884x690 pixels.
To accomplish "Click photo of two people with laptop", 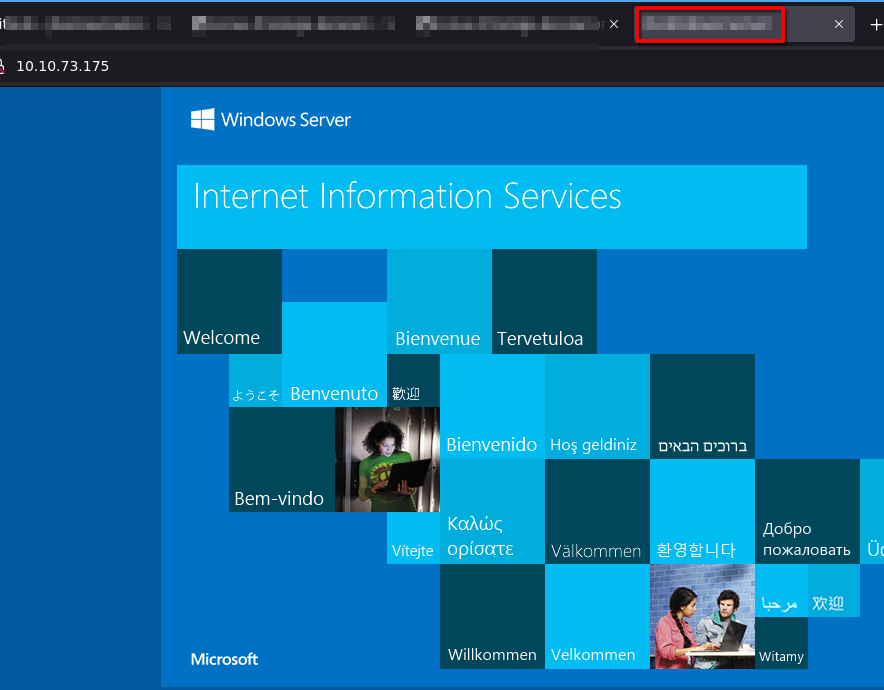I will click(x=702, y=616).
